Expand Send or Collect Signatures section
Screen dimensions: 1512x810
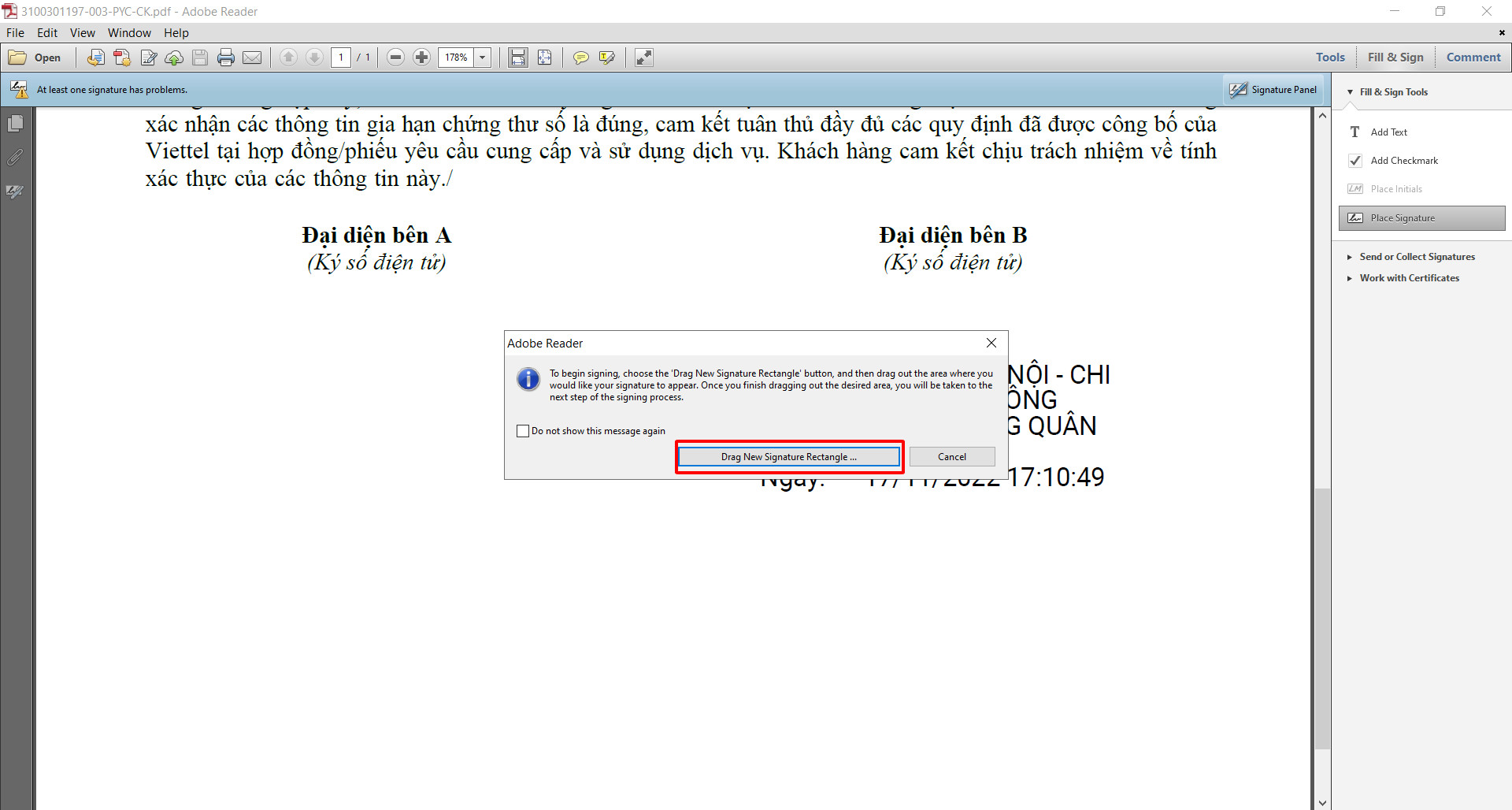[x=1417, y=257]
